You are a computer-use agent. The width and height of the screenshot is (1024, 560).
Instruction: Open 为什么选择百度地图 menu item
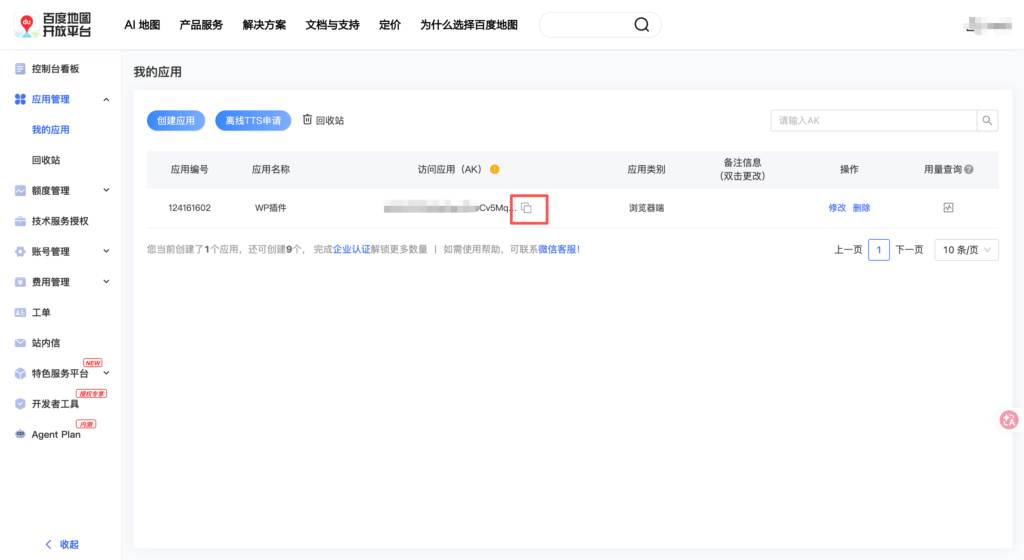click(469, 25)
